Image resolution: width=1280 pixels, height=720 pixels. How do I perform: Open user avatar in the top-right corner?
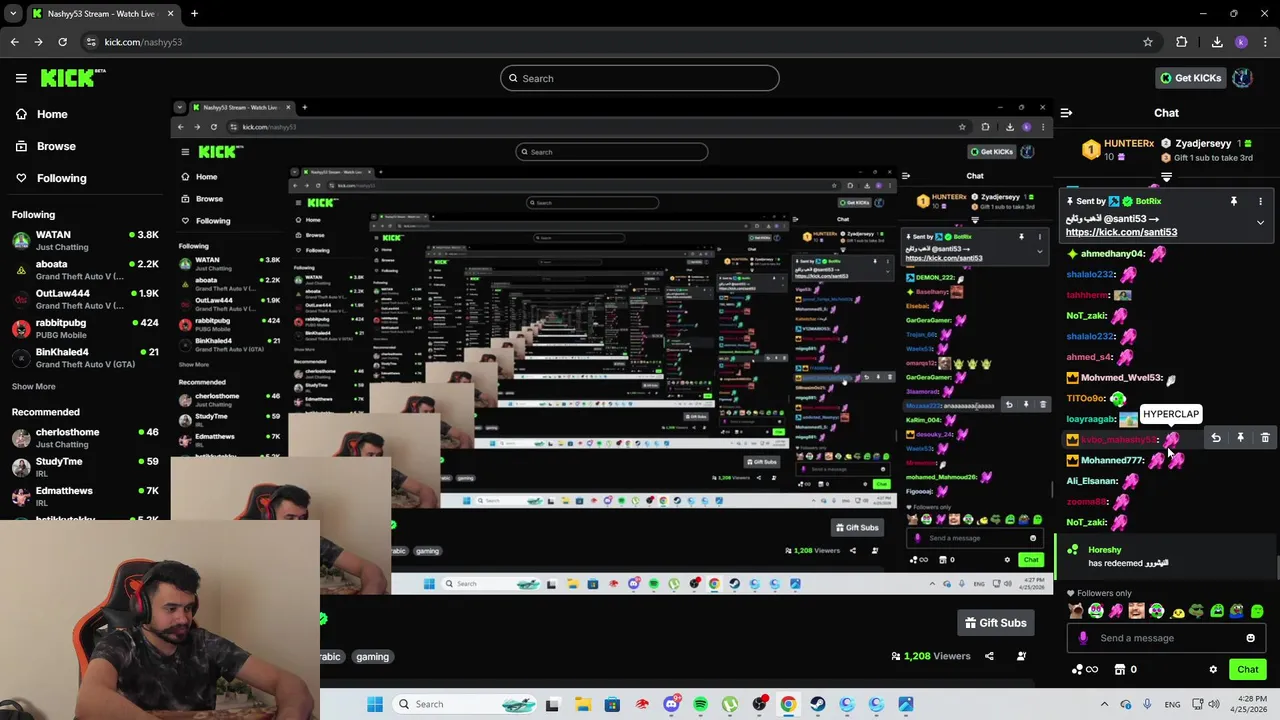(1242, 78)
